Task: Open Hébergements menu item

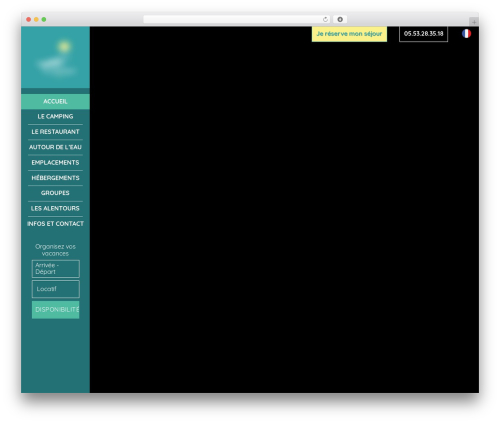Action: tap(55, 178)
